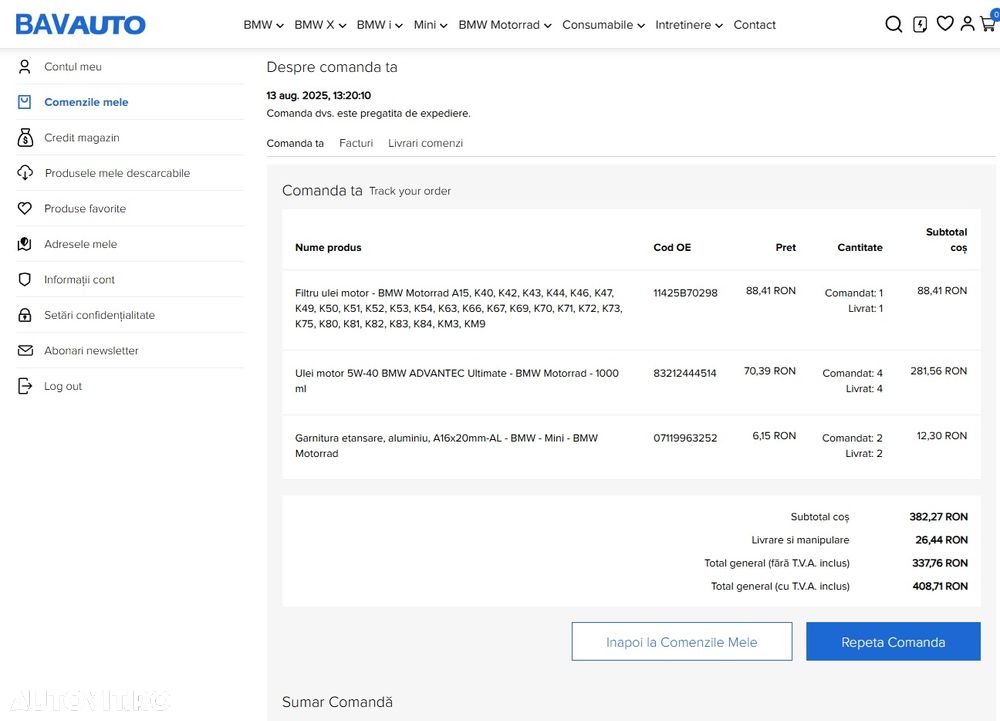The height and width of the screenshot is (721, 1000).
Task: Click the user account icon in header
Action: click(x=967, y=23)
